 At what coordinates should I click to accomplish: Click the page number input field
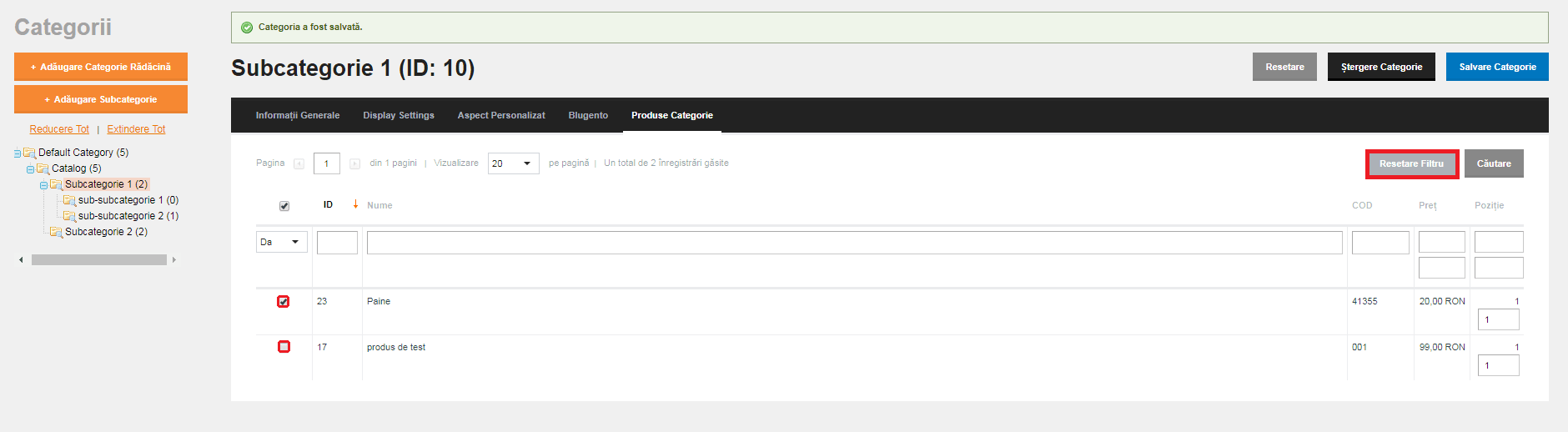[327, 163]
